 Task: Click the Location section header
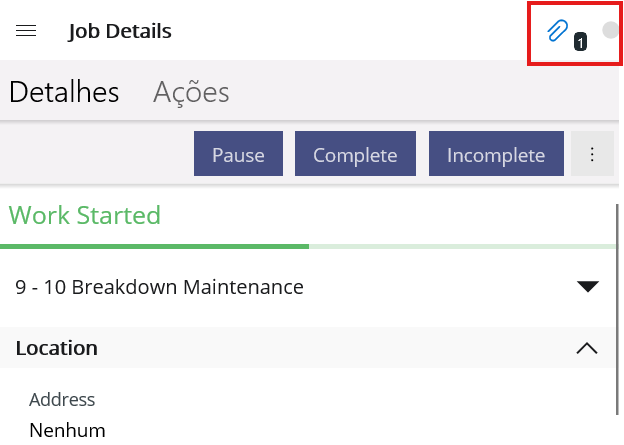click(x=307, y=348)
